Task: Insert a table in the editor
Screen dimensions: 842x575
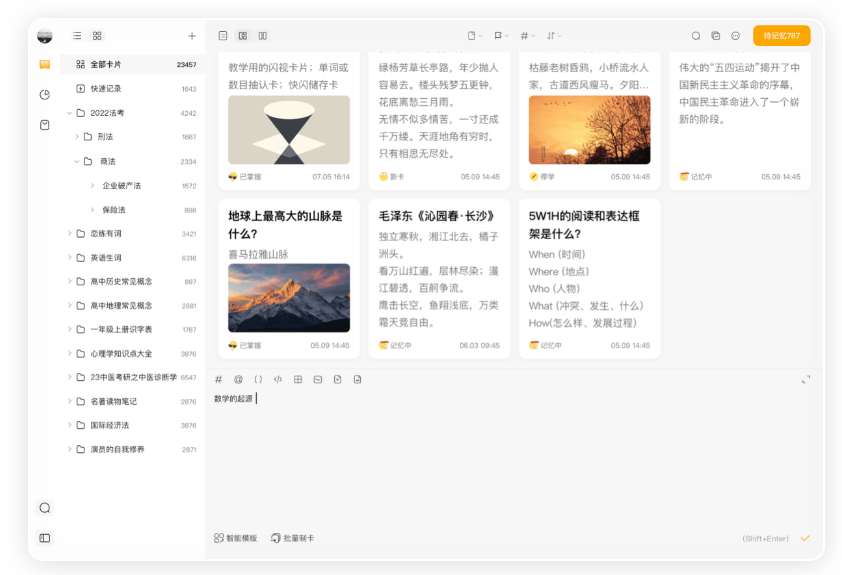Action: [298, 380]
